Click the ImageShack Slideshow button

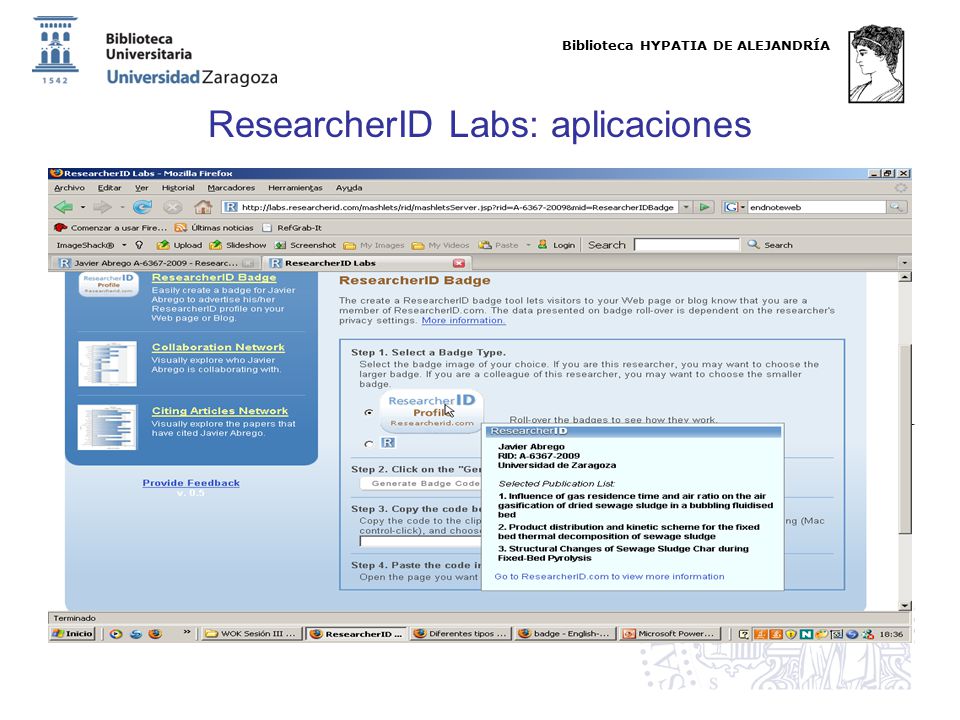[x=238, y=245]
